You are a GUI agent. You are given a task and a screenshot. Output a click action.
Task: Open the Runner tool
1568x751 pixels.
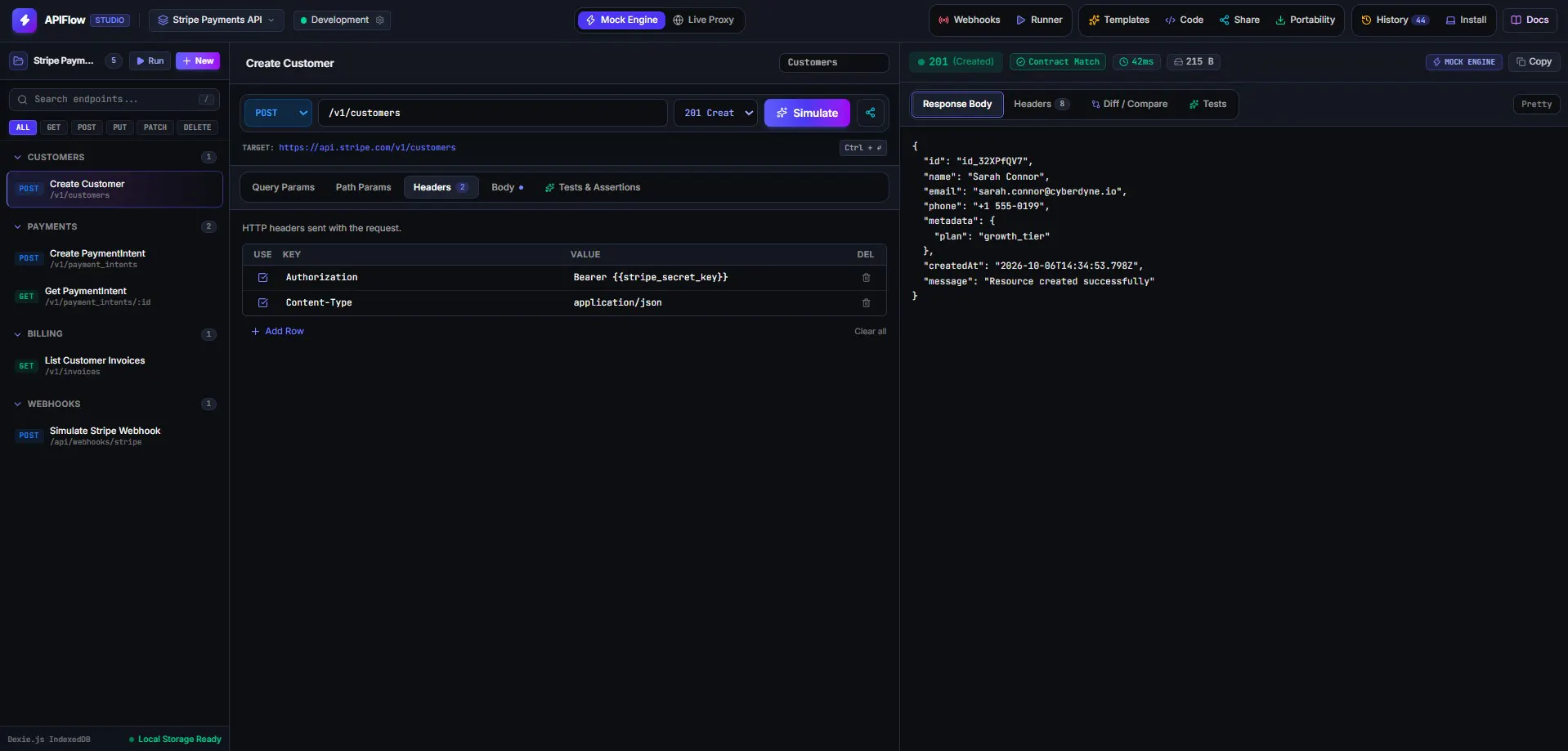(x=1039, y=20)
